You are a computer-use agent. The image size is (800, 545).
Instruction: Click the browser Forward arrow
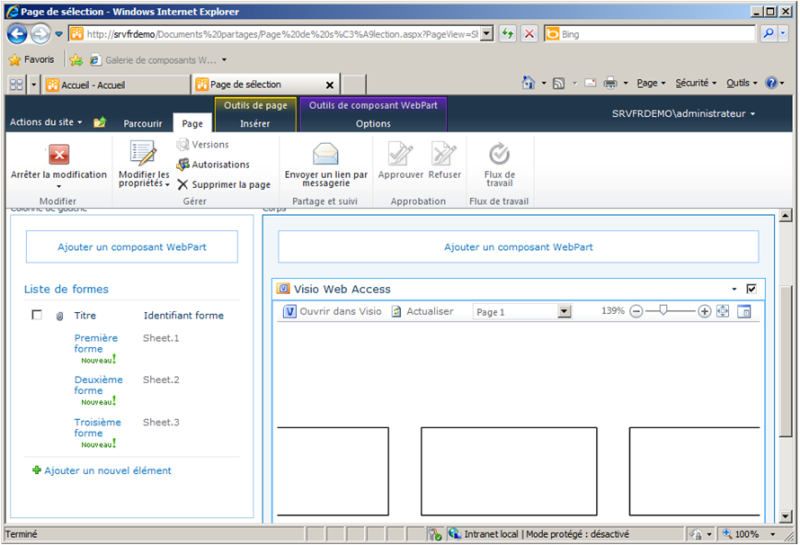pyautogui.click(x=40, y=34)
